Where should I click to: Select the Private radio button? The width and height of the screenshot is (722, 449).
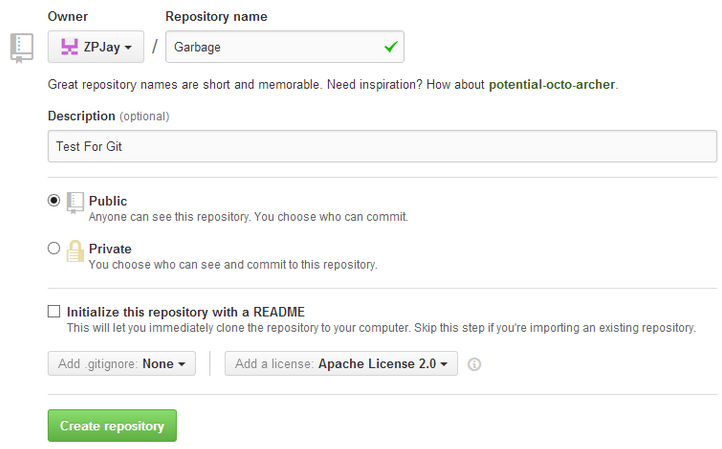pos(54,248)
